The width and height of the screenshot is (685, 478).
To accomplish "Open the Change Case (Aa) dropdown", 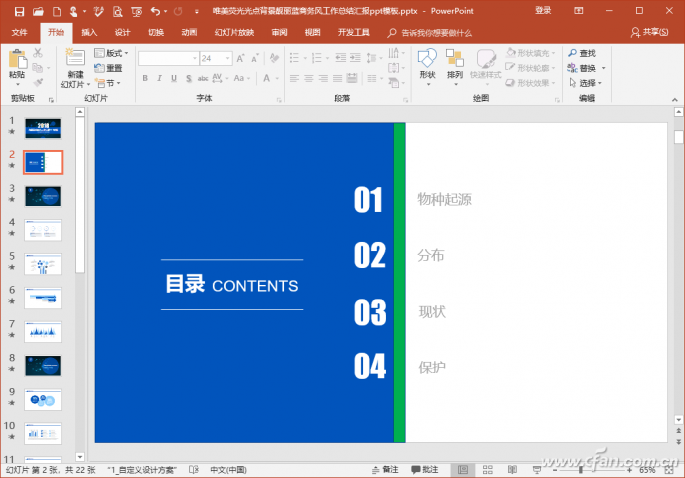I will click(242, 78).
